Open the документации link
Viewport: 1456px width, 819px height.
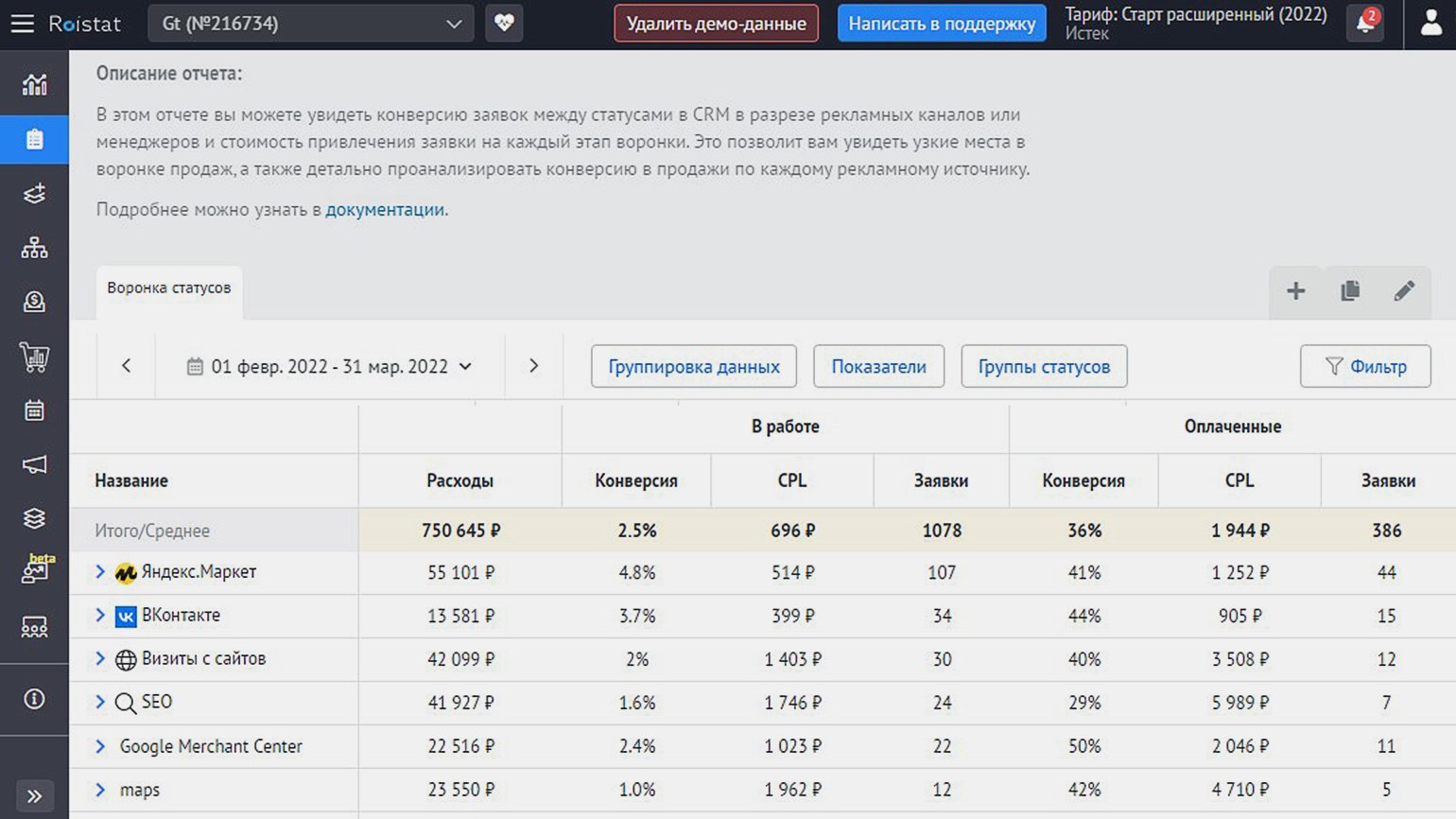(385, 210)
